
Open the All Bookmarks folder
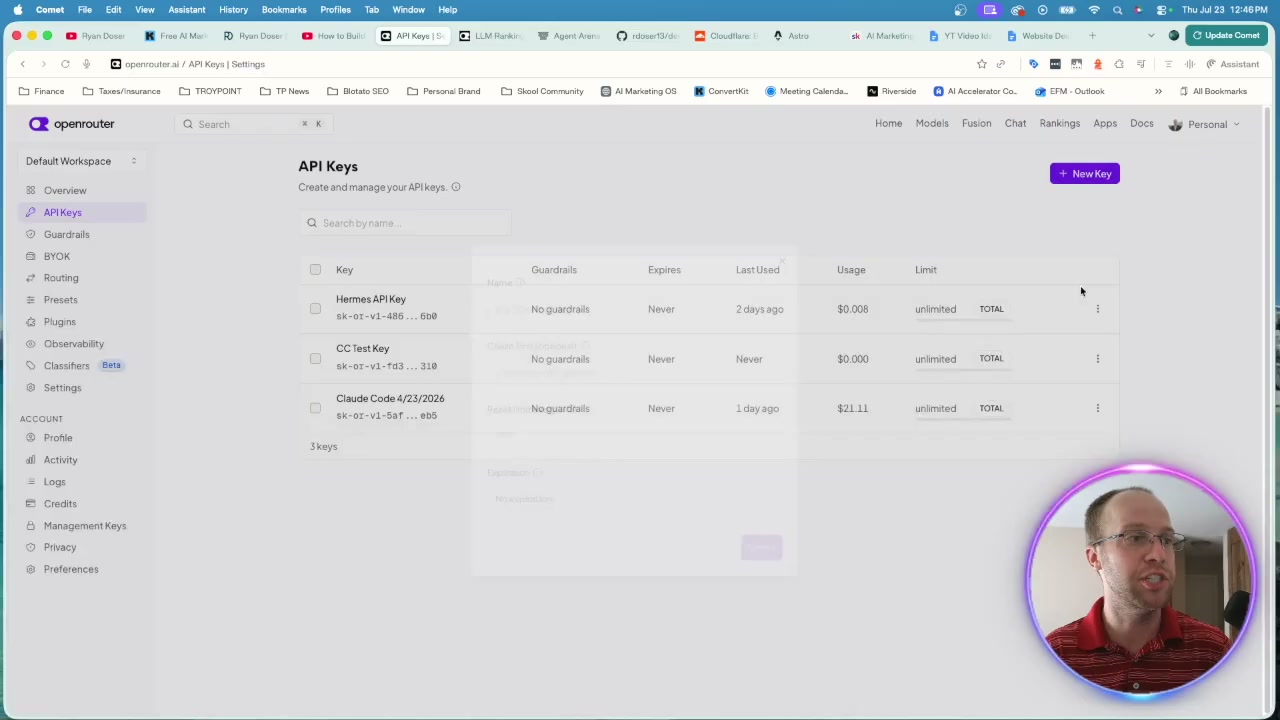[x=1213, y=91]
